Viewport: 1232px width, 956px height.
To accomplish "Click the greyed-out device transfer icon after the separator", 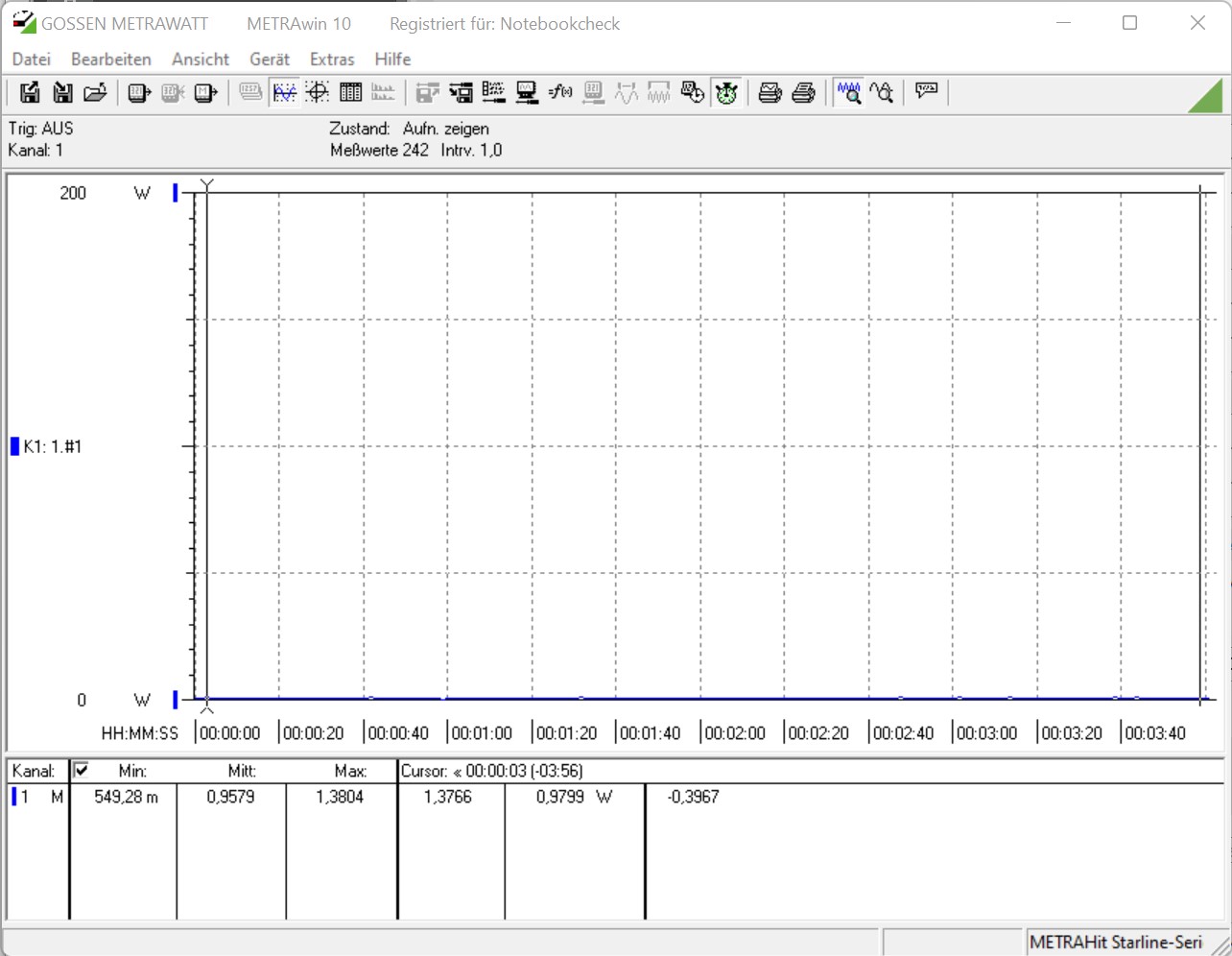I will pyautogui.click(x=428, y=92).
